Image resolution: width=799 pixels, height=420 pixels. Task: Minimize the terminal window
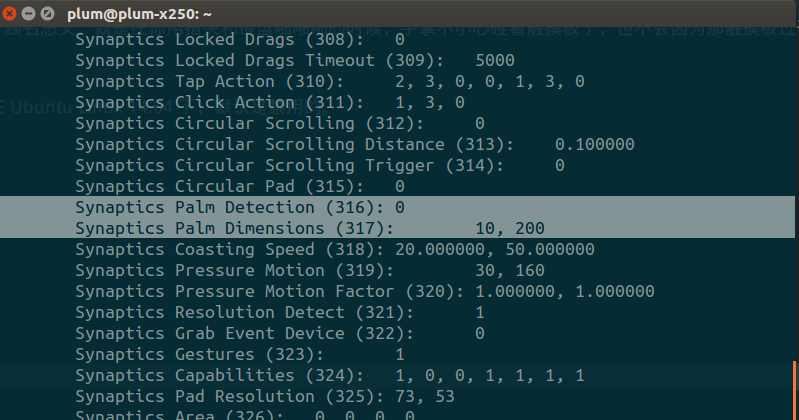point(30,14)
